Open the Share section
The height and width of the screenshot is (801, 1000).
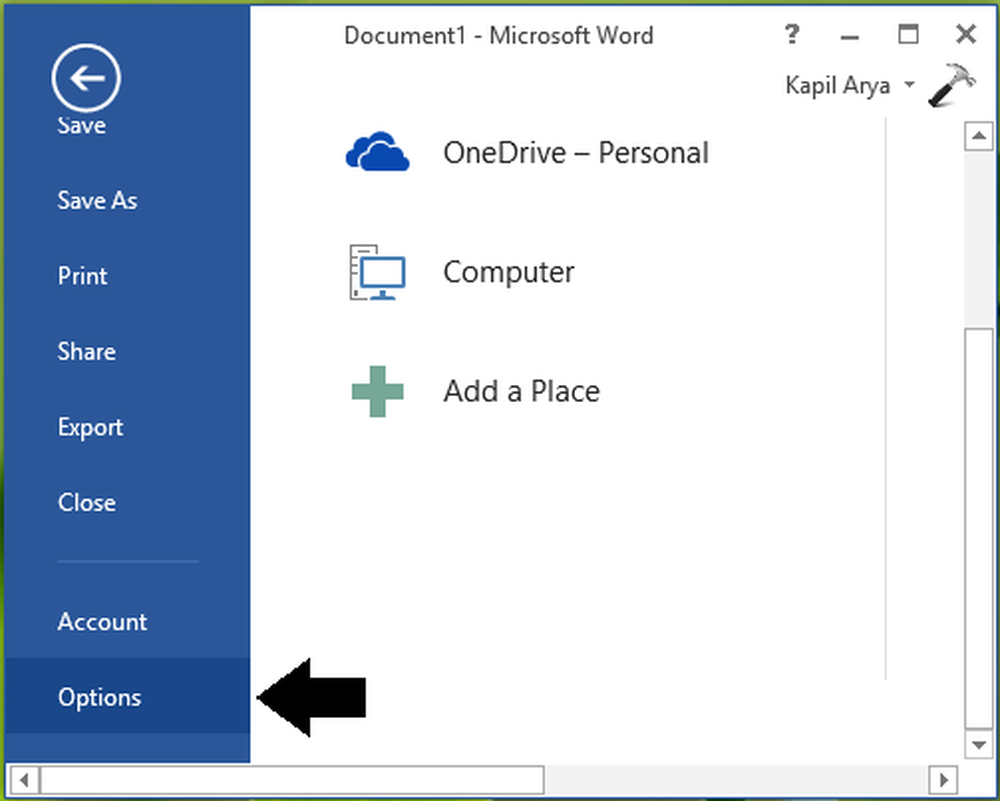click(x=87, y=352)
